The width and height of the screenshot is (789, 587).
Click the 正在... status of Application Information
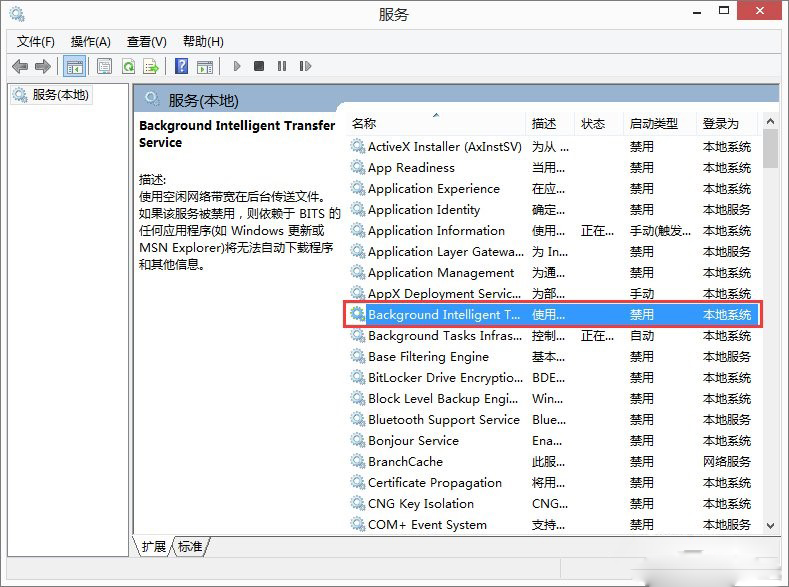click(597, 231)
